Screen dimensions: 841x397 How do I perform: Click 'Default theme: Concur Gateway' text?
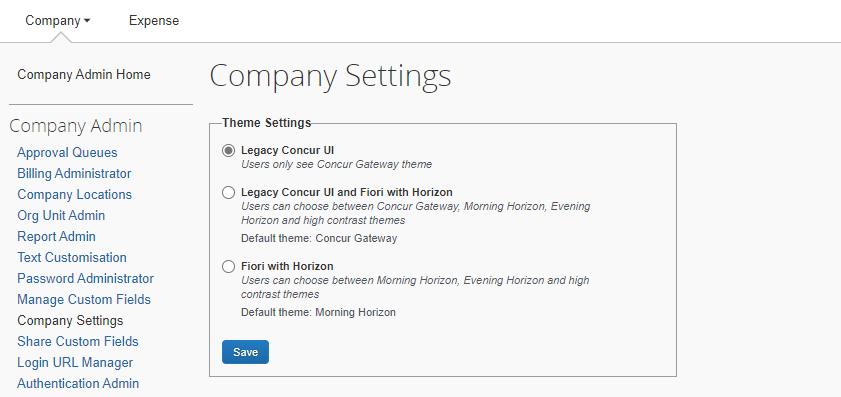tap(319, 238)
